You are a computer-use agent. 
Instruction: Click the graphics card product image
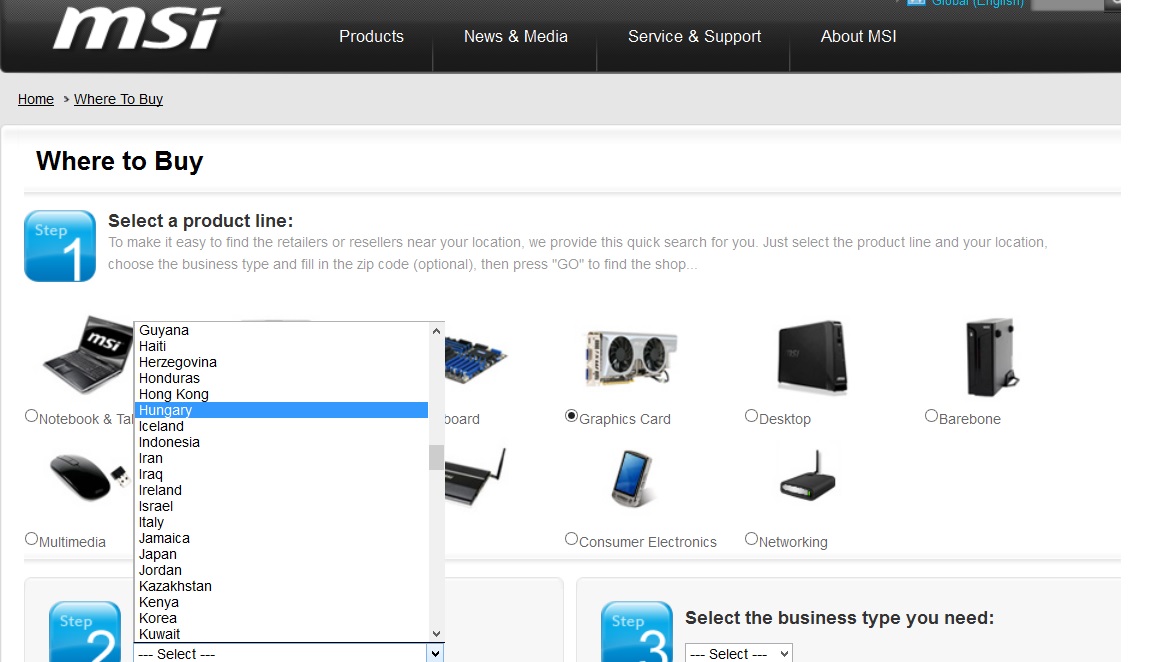pos(630,358)
